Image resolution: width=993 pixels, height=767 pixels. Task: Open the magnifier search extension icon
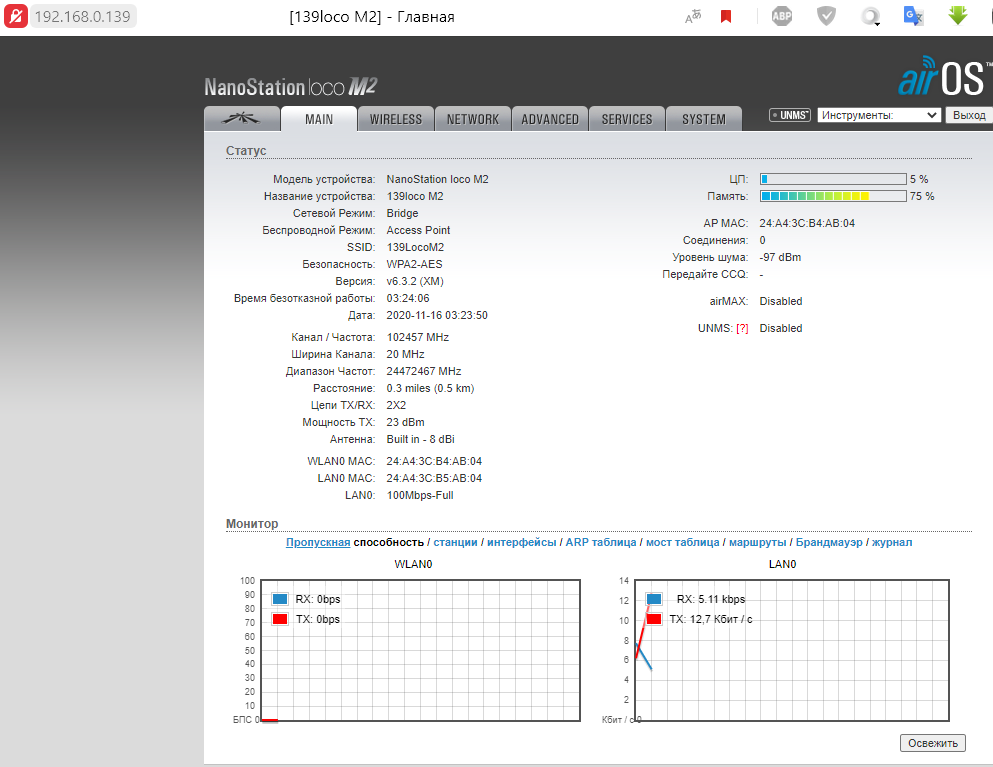[871, 16]
